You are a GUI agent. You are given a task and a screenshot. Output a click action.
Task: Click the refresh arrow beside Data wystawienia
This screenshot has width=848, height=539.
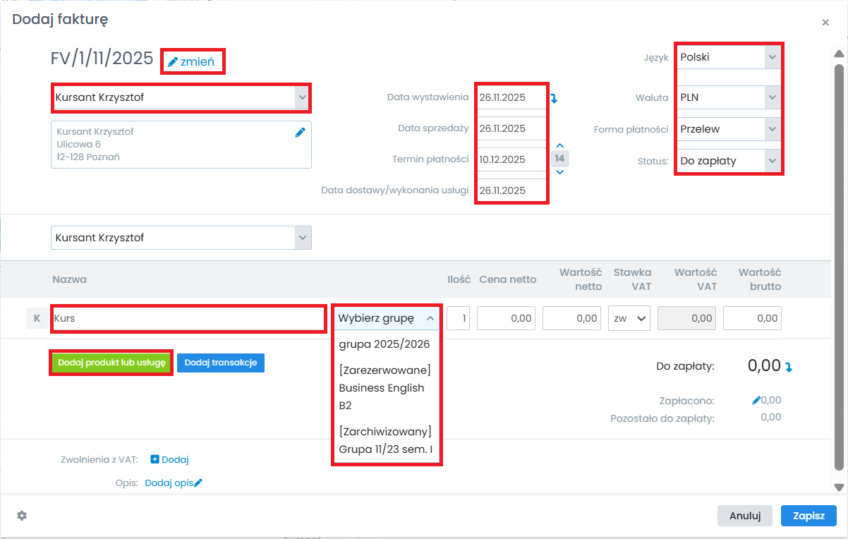coord(555,98)
